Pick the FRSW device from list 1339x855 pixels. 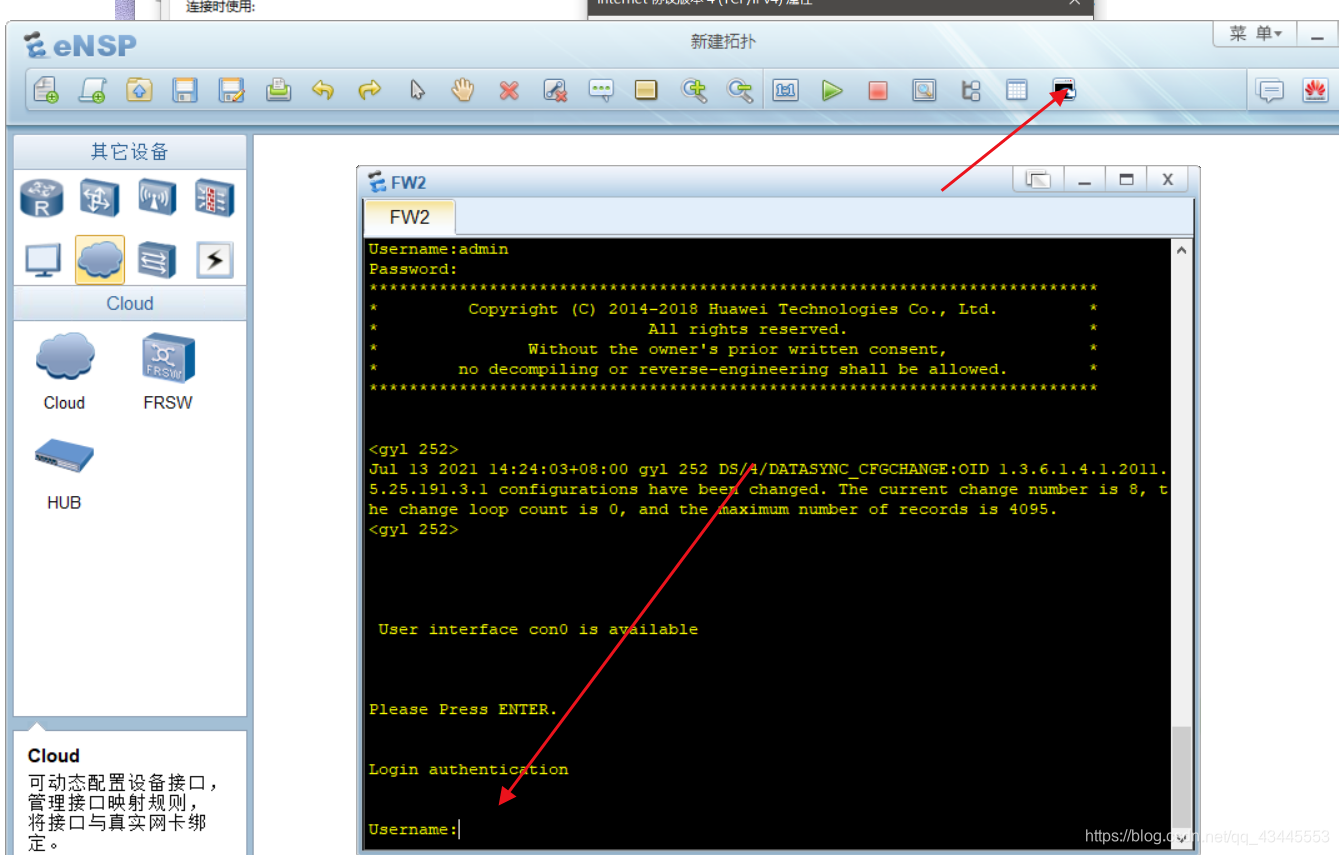click(168, 371)
